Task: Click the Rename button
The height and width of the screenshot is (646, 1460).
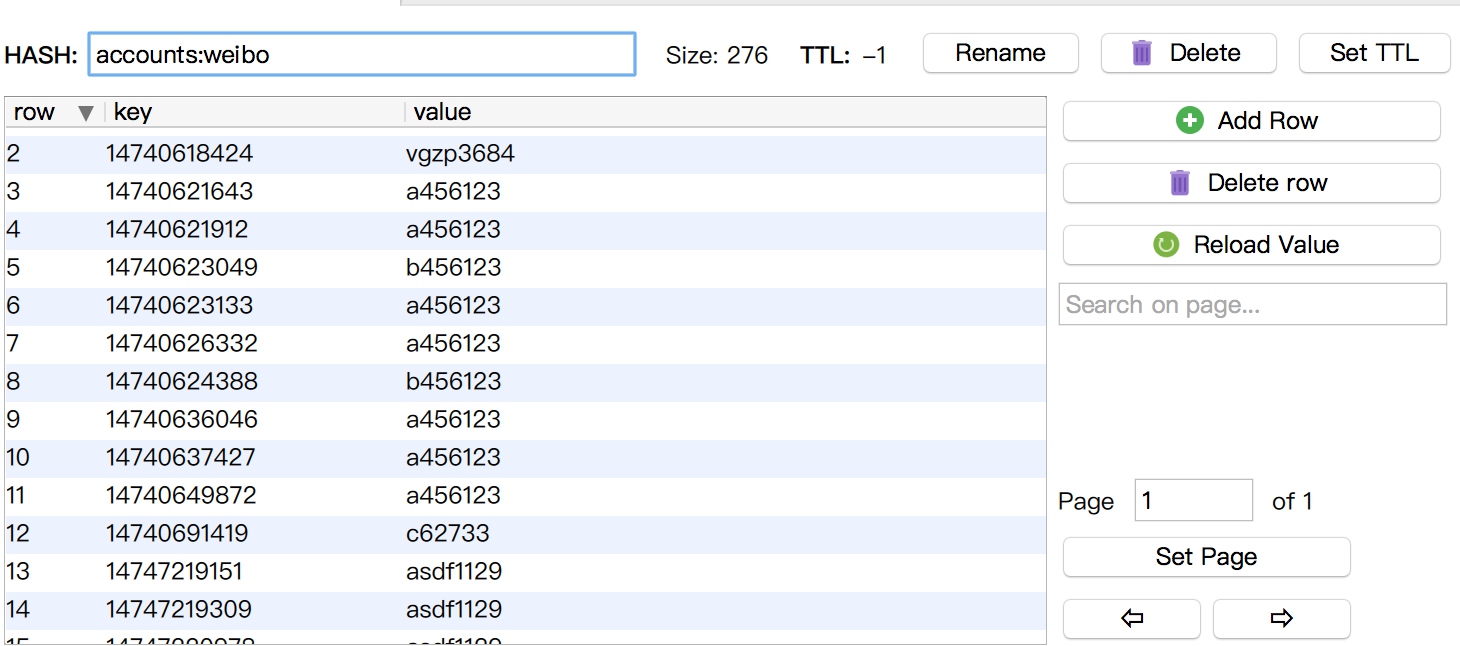Action: click(x=1001, y=53)
